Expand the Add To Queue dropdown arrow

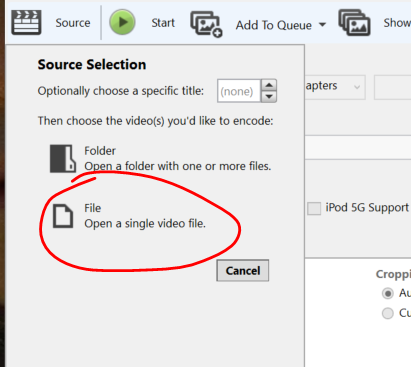pyautogui.click(x=322, y=25)
